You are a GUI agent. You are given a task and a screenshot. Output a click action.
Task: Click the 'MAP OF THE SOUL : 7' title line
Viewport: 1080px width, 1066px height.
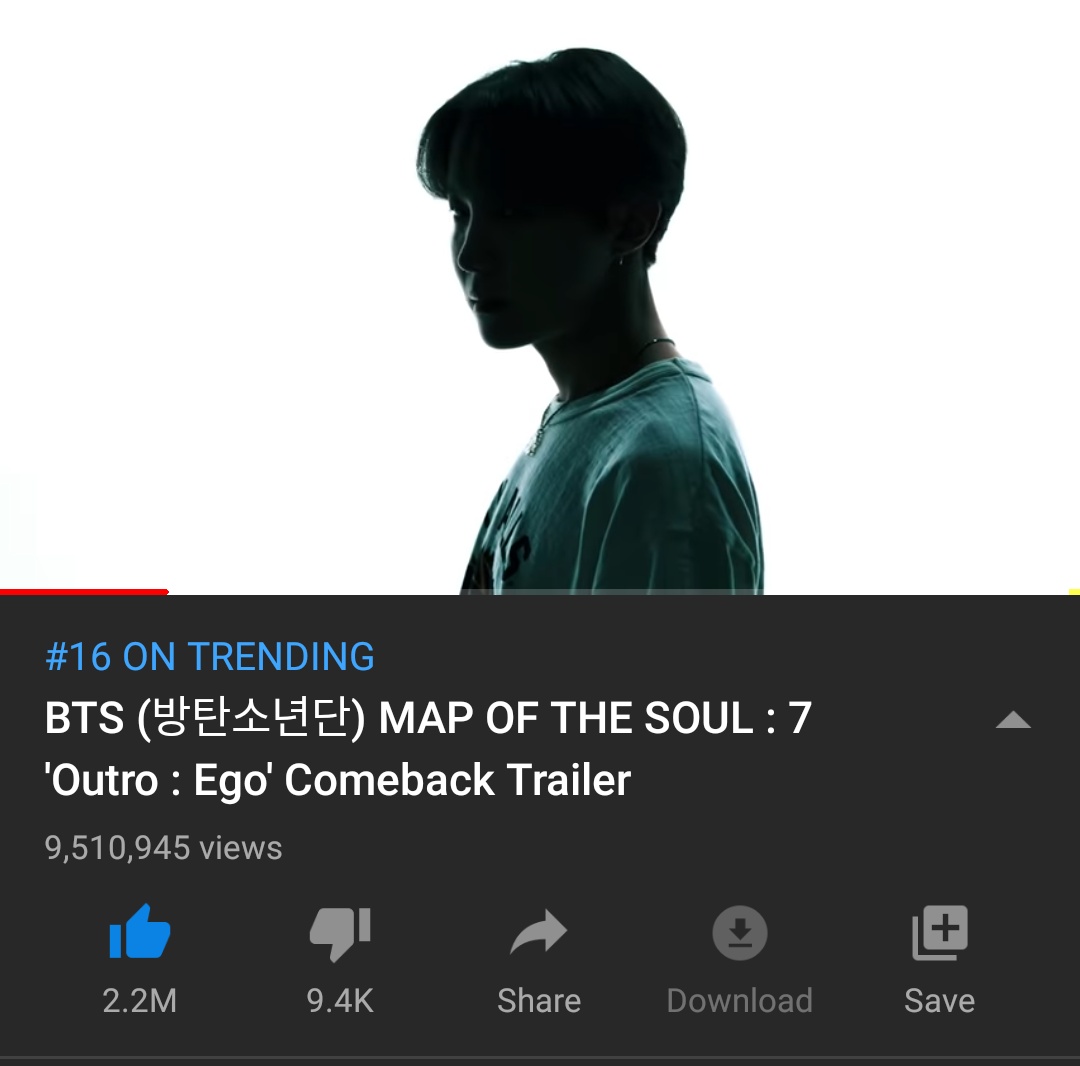428,718
